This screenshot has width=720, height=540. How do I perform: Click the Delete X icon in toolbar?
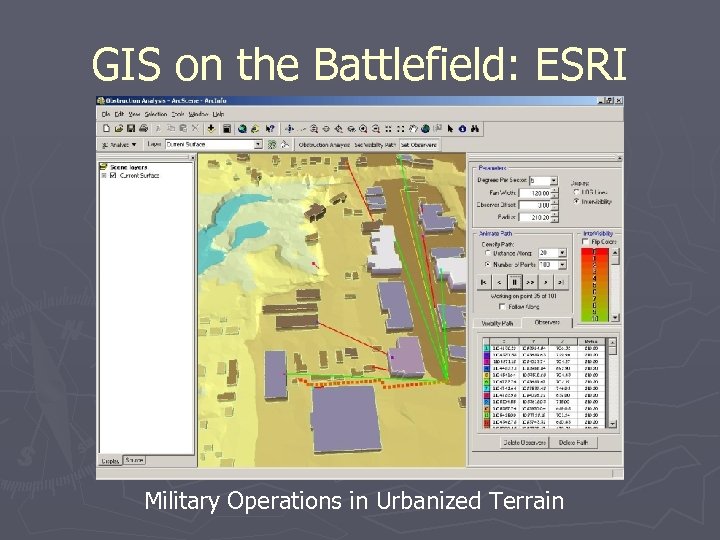pyautogui.click(x=195, y=129)
